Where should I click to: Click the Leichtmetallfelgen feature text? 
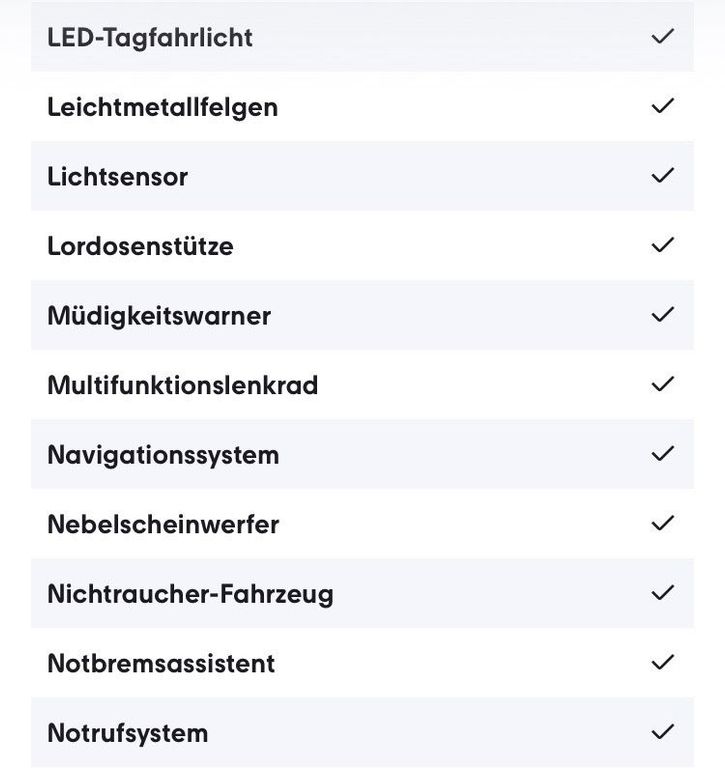(x=163, y=108)
